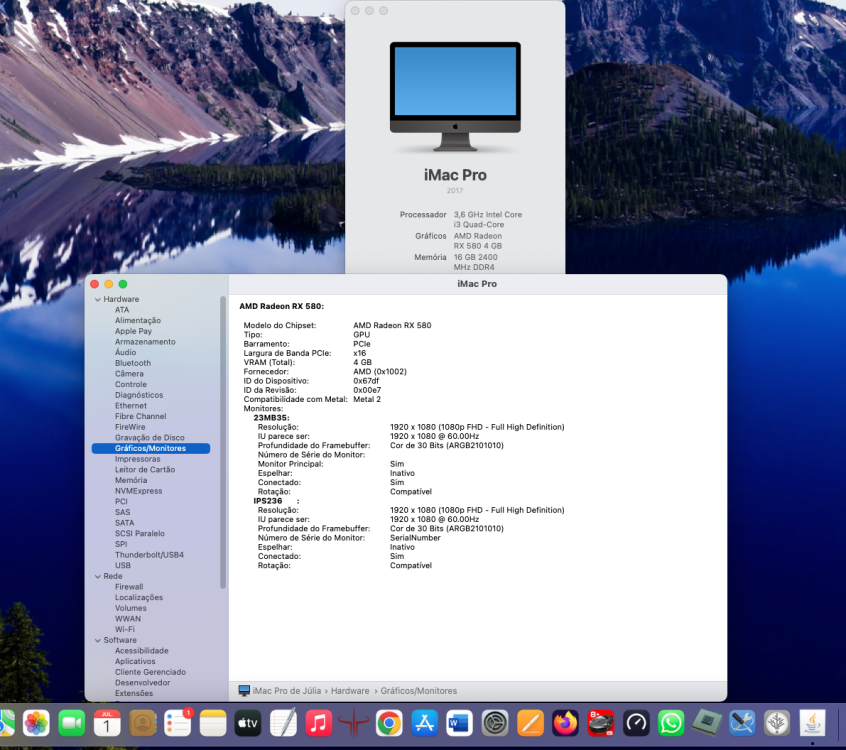The image size is (846, 750).
Task: Select Apple Pay in the sidebar
Action: [133, 331]
